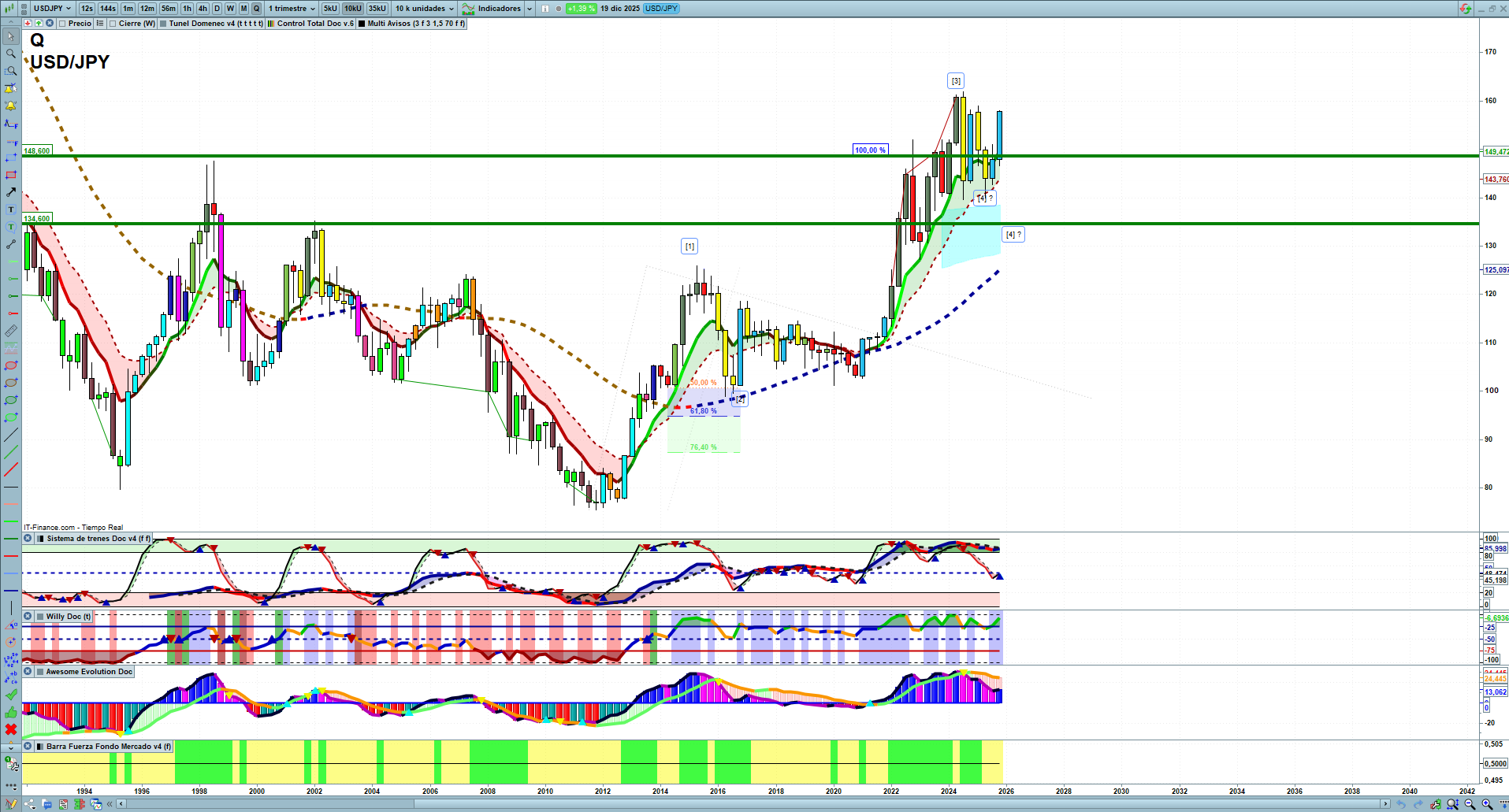Toggle the 5kU size button
This screenshot has height=812, width=1509.
point(330,9)
